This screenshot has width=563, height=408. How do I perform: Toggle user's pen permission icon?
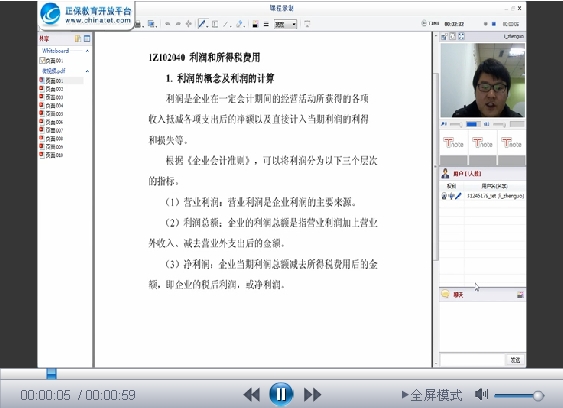pos(458,196)
